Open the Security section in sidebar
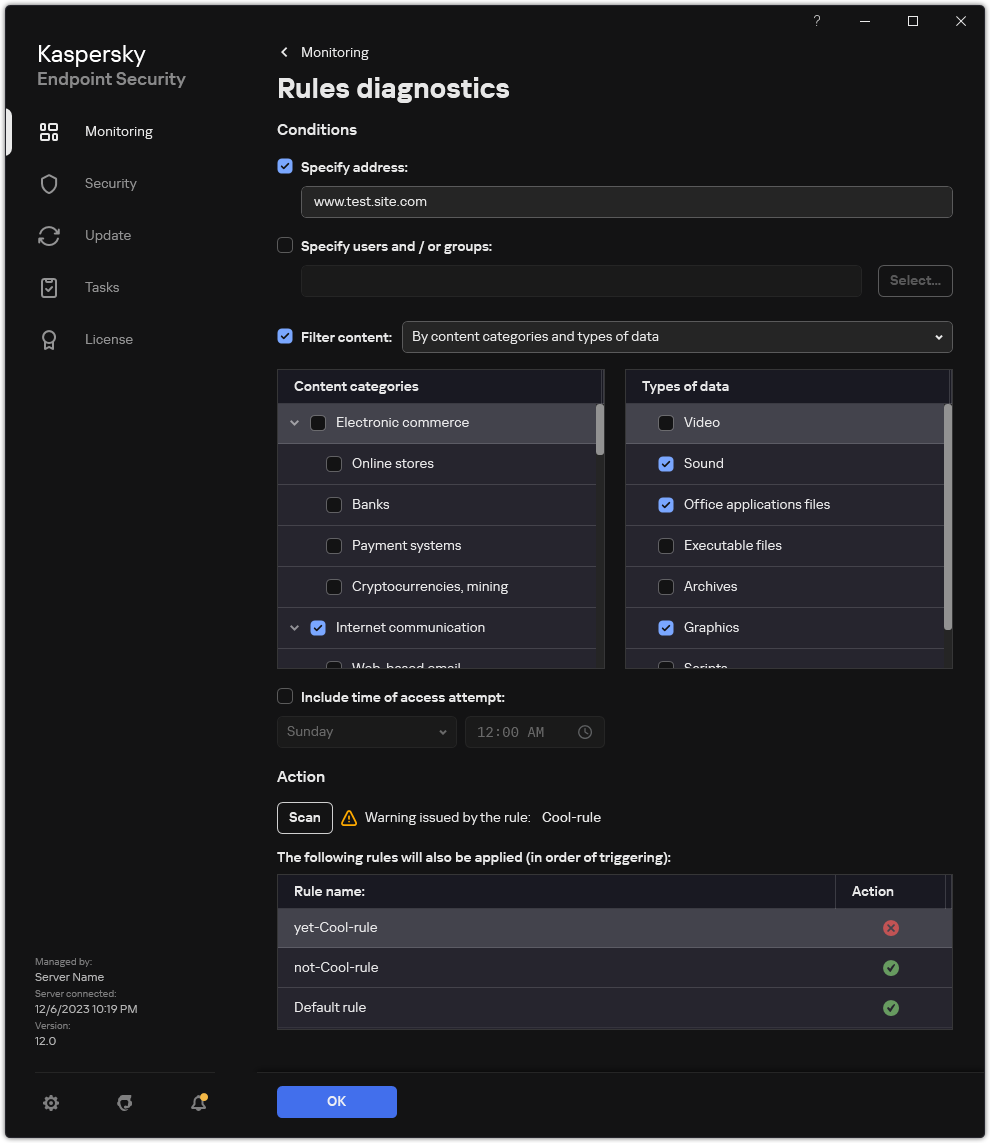The image size is (990, 1143). (110, 183)
